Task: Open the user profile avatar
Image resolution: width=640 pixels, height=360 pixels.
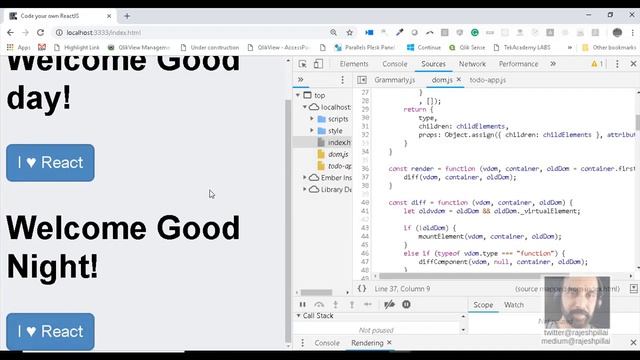Action: [617, 32]
